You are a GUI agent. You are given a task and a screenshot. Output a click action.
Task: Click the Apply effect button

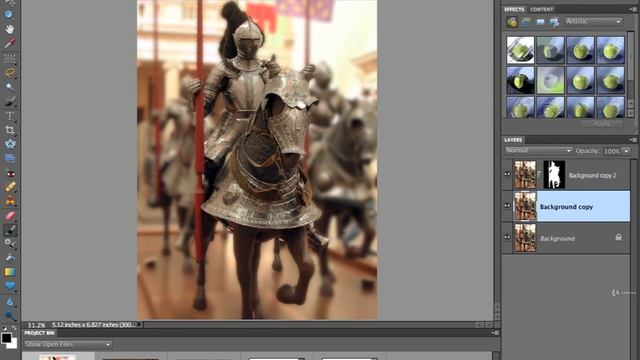point(602,123)
